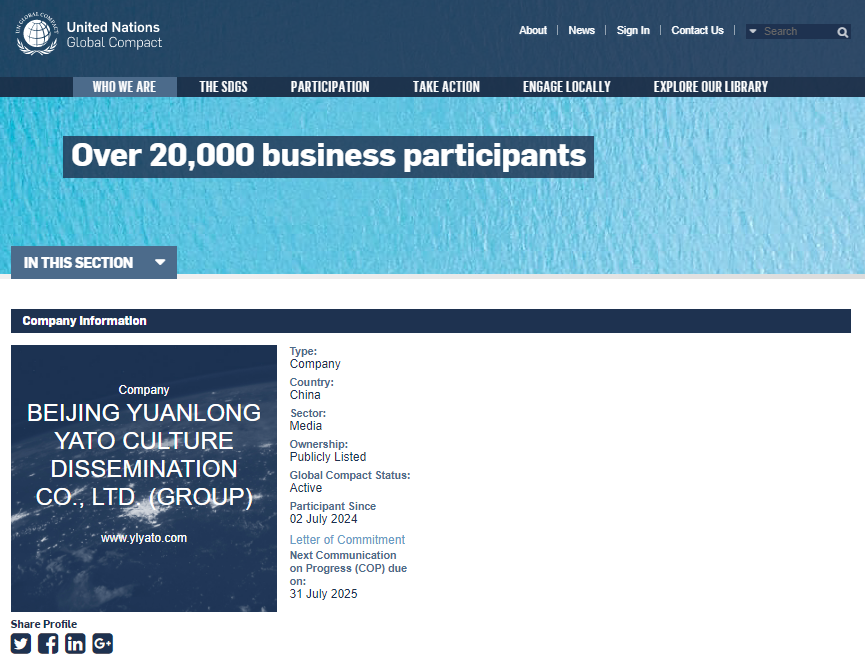Open the Letter of Commitment link

(347, 540)
